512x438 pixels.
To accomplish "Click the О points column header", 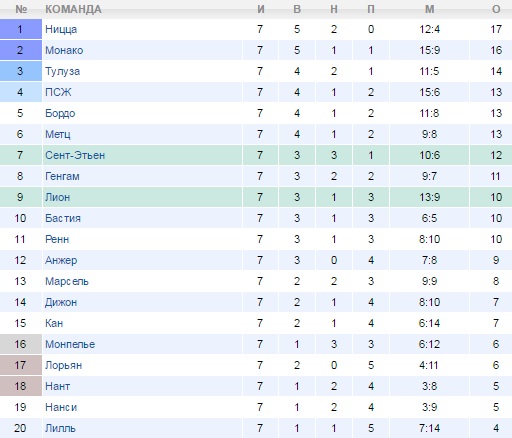I will [x=496, y=9].
